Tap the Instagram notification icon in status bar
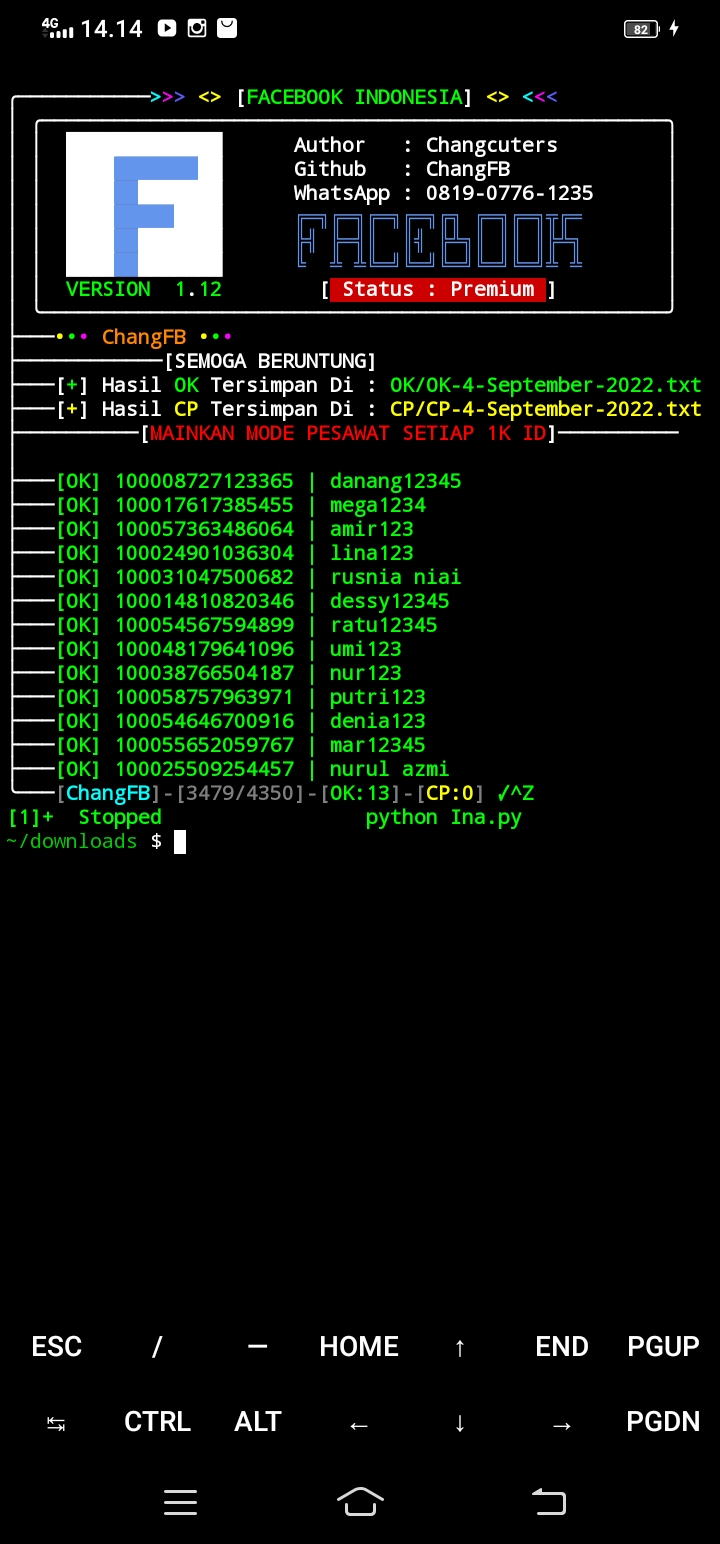Screen dimensions: 720x1544 pyautogui.click(x=197, y=29)
